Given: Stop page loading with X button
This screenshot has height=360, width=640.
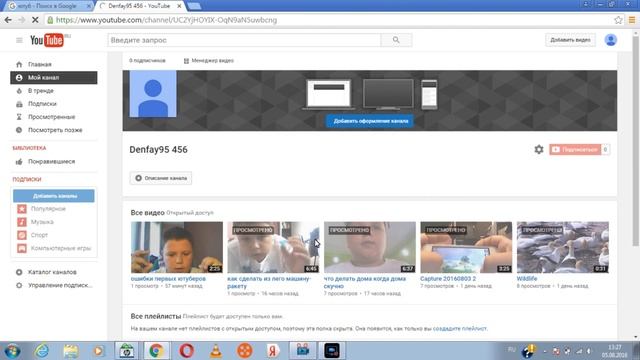Looking at the screenshot, I should click(x=35, y=20).
